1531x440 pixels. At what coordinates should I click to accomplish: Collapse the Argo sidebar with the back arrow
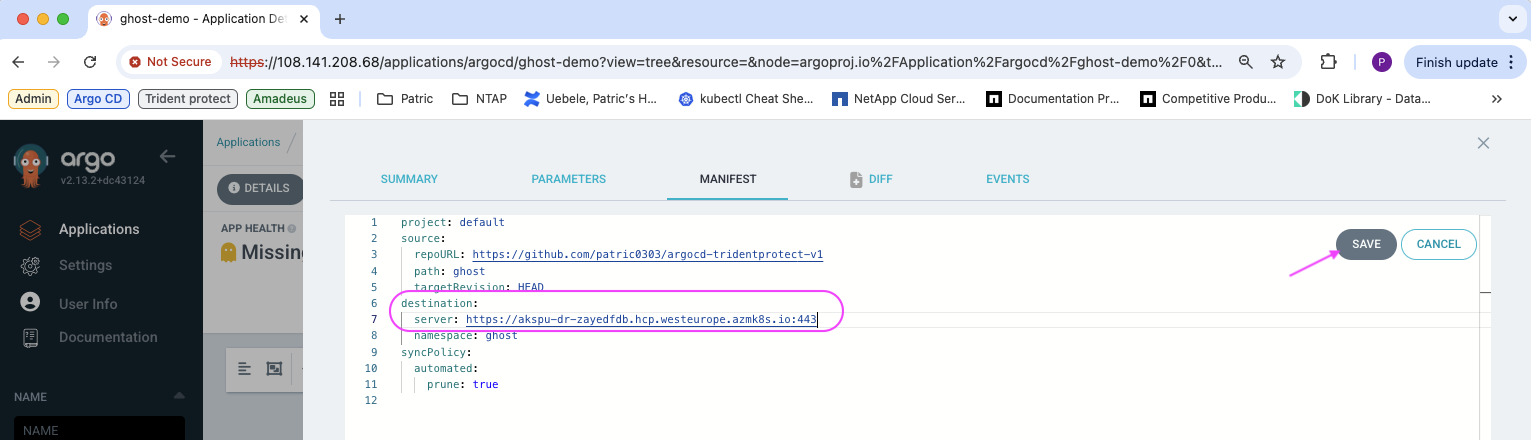(168, 156)
